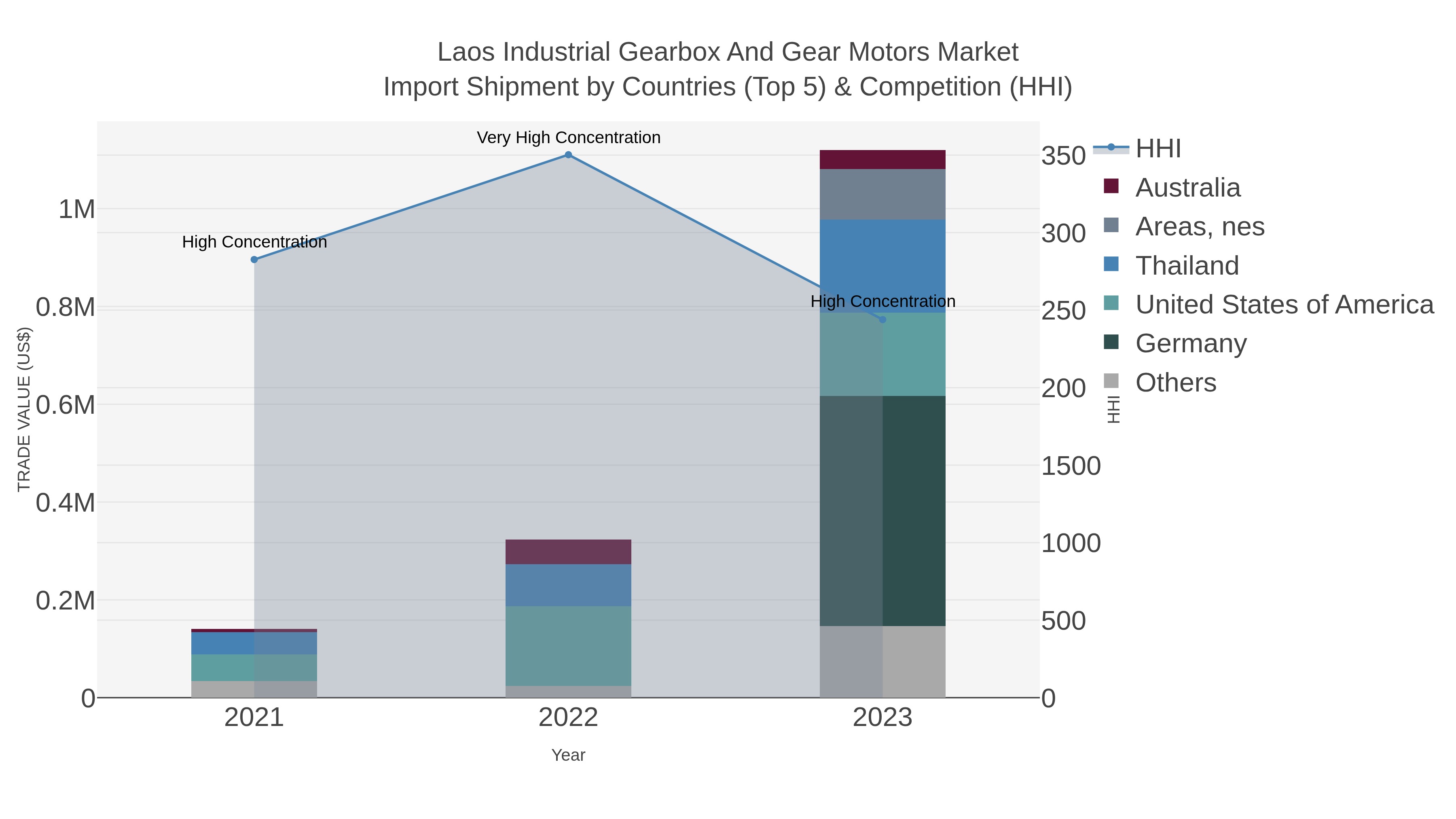
Task: Click the 'Very High Concentration' annotation
Action: (x=569, y=138)
